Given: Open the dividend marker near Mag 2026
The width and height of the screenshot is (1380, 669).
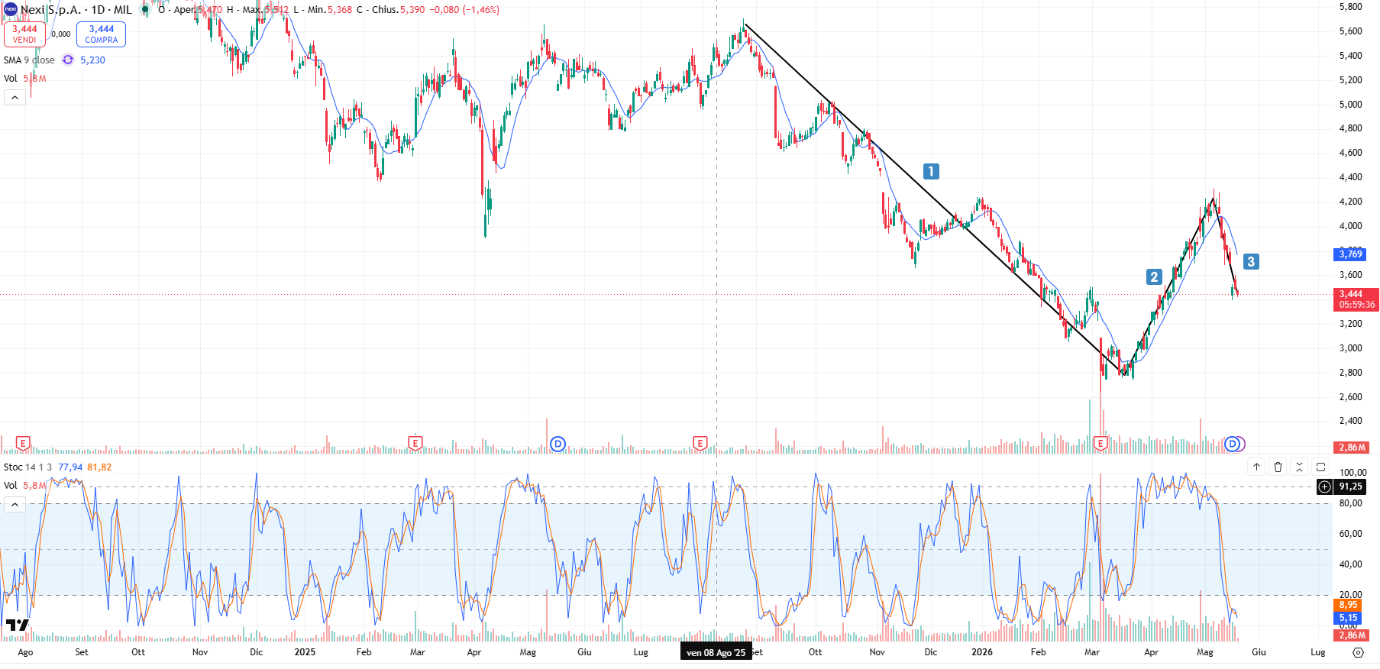Looking at the screenshot, I should tap(1234, 443).
